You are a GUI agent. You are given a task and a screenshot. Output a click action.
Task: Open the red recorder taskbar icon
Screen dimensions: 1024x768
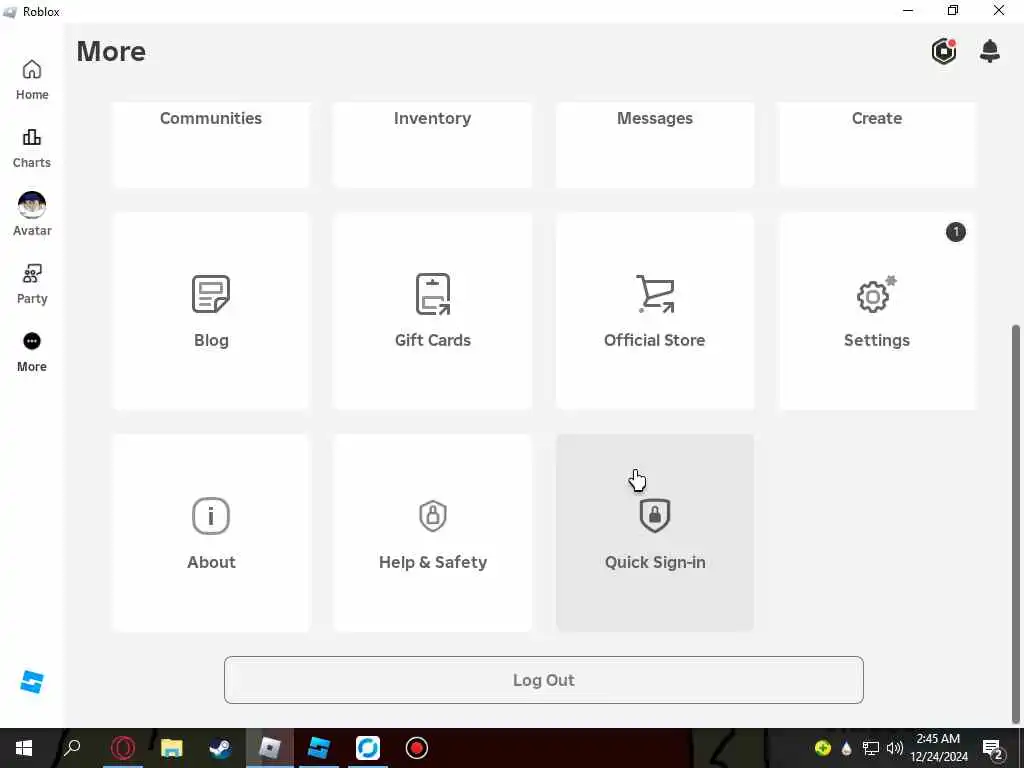pyautogui.click(x=417, y=748)
